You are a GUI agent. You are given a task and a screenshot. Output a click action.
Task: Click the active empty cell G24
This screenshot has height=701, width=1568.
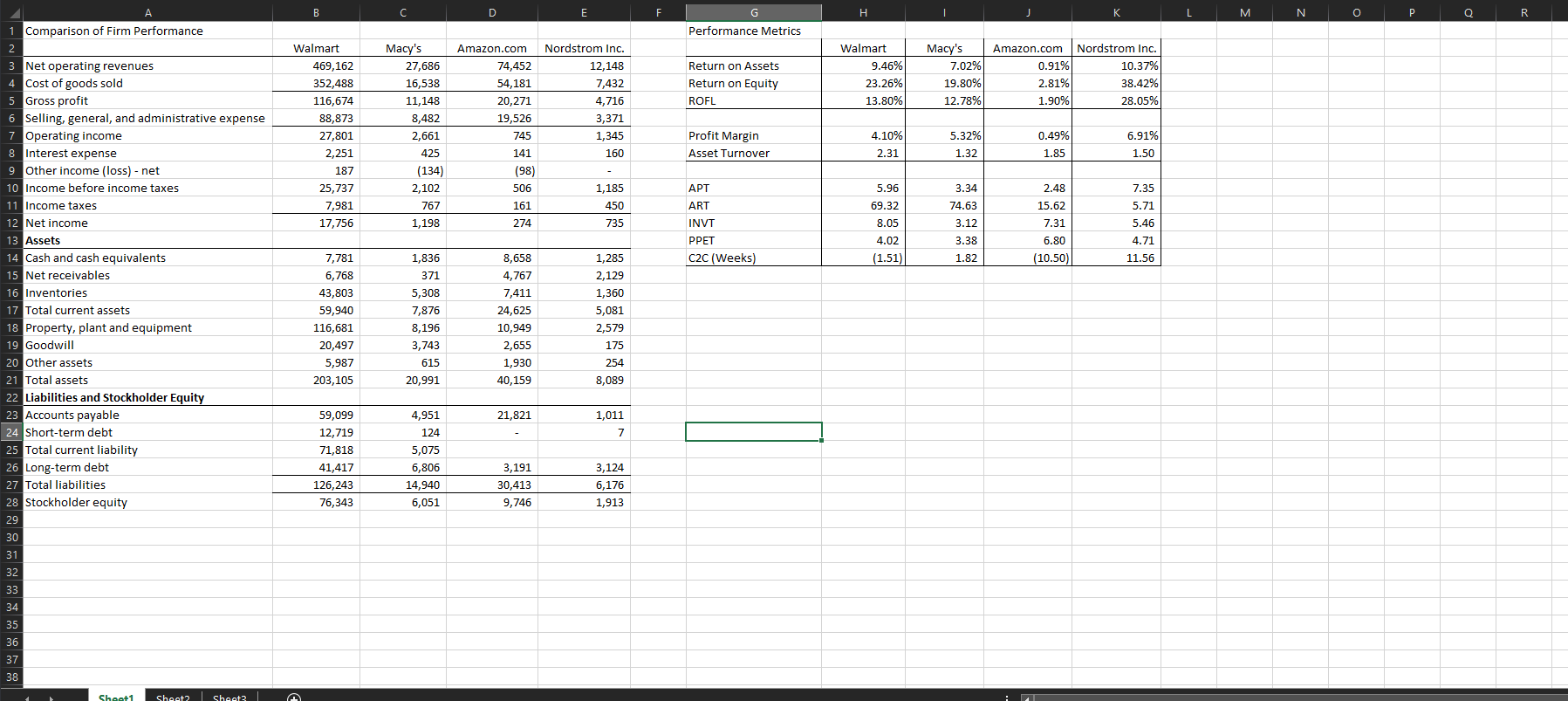754,432
